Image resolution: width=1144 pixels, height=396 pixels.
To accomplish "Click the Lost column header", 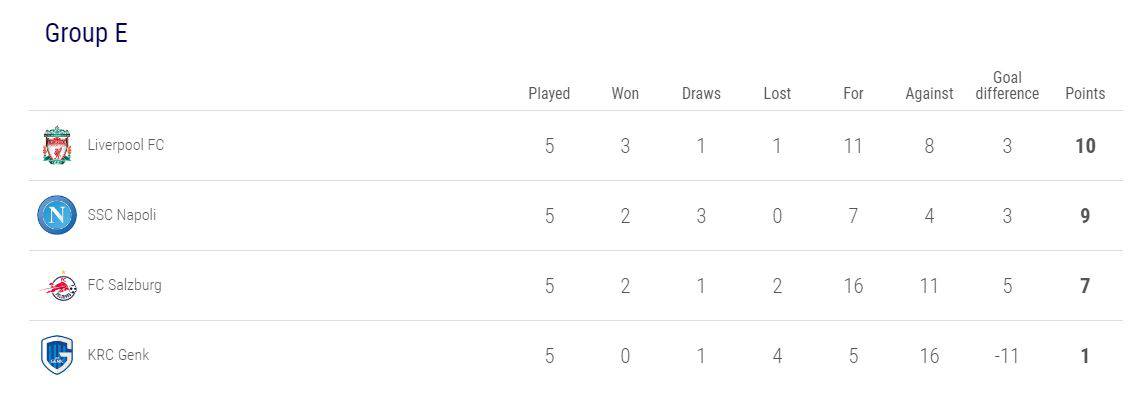I will pos(777,93).
